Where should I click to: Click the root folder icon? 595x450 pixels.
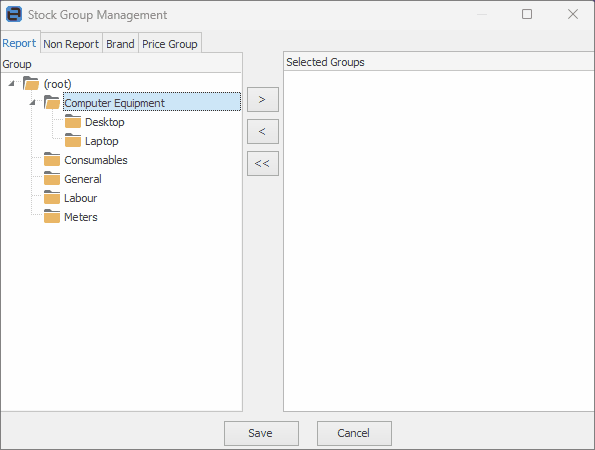click(31, 83)
